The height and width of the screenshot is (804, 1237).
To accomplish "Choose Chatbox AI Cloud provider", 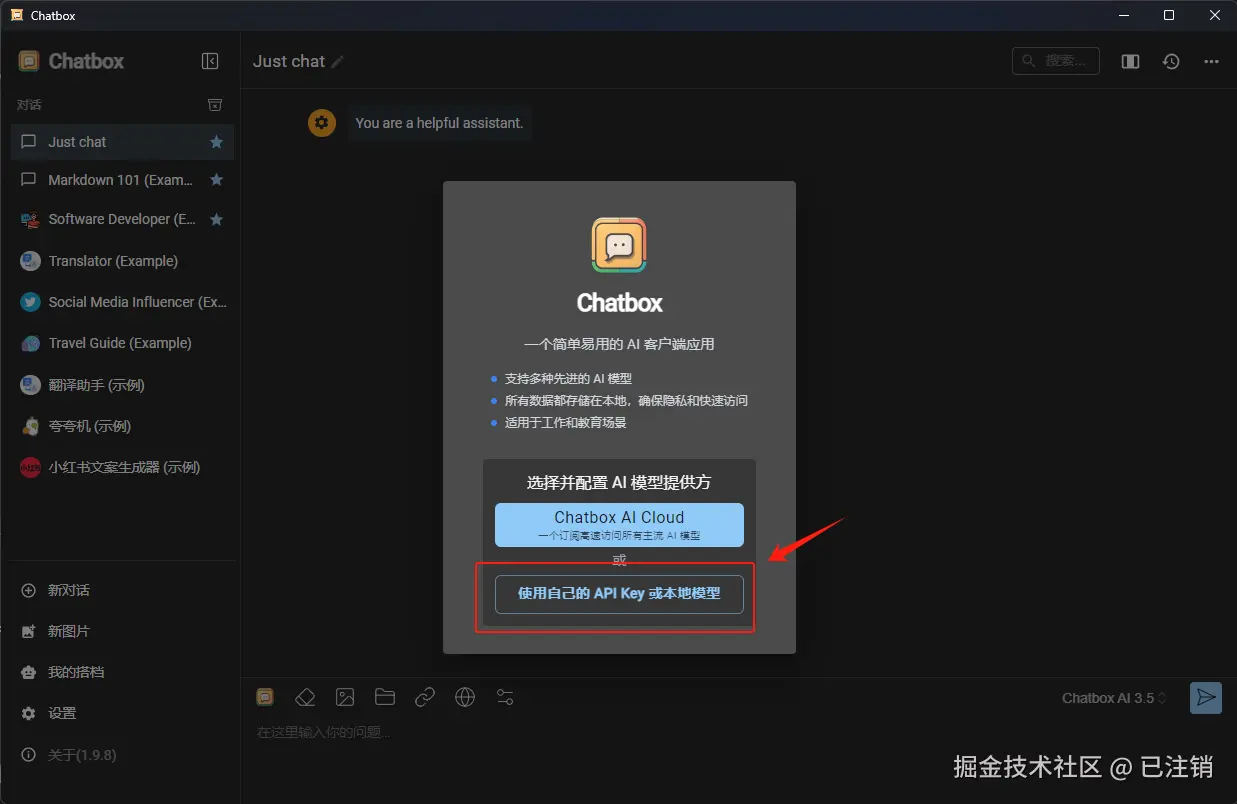I will (x=619, y=525).
